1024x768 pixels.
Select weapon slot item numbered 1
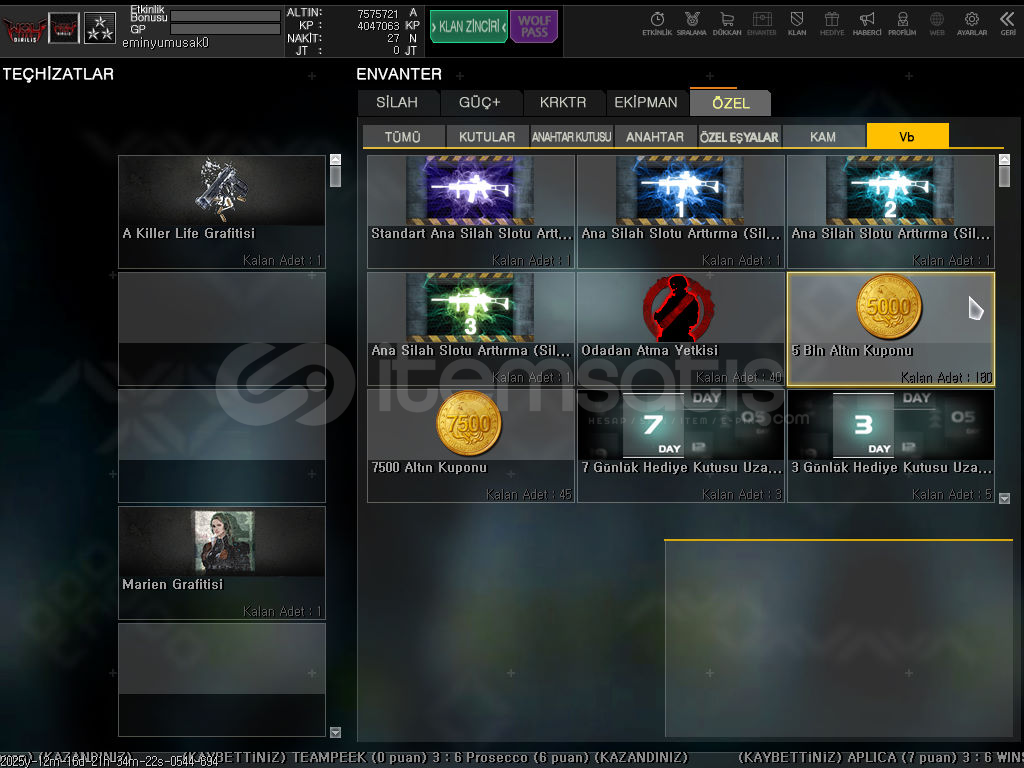click(x=680, y=212)
